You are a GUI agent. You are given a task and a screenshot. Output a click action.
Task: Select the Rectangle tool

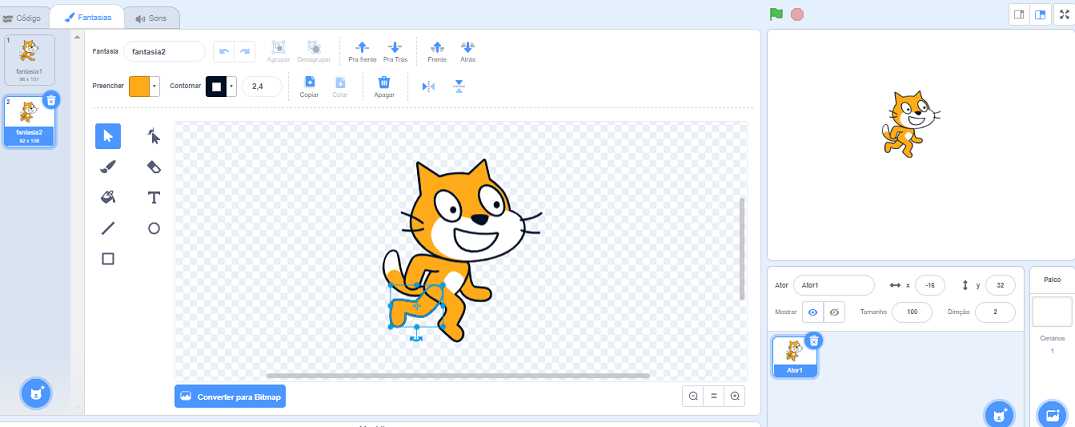tap(108, 259)
